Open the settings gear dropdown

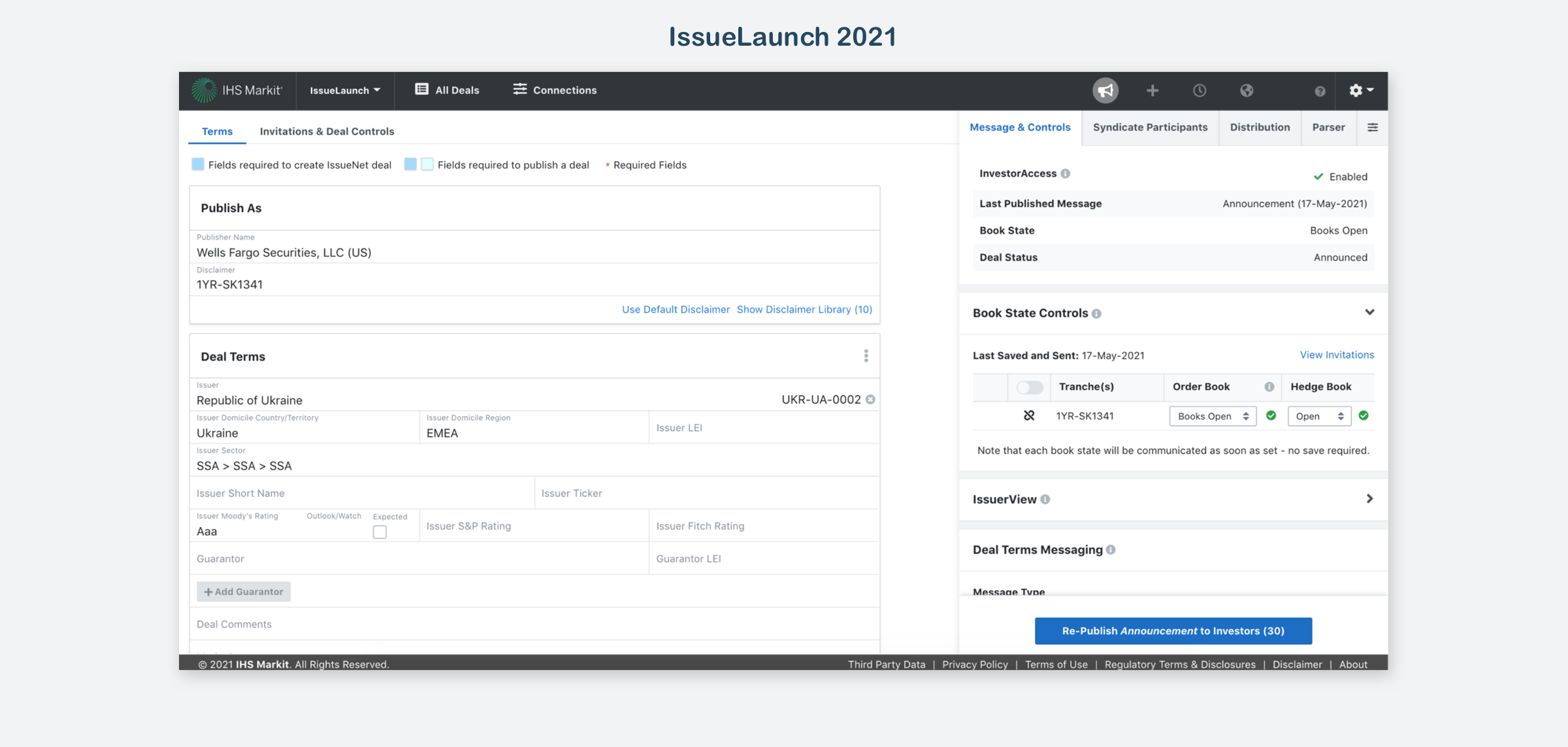pyautogui.click(x=1362, y=90)
